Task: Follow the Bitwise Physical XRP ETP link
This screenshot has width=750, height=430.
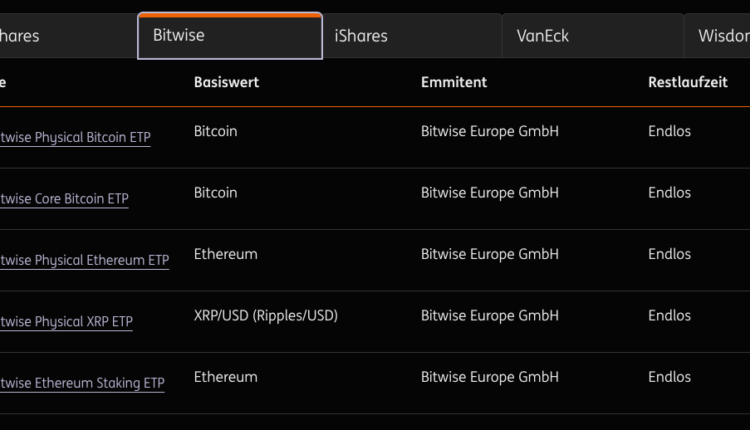Action: 66,322
